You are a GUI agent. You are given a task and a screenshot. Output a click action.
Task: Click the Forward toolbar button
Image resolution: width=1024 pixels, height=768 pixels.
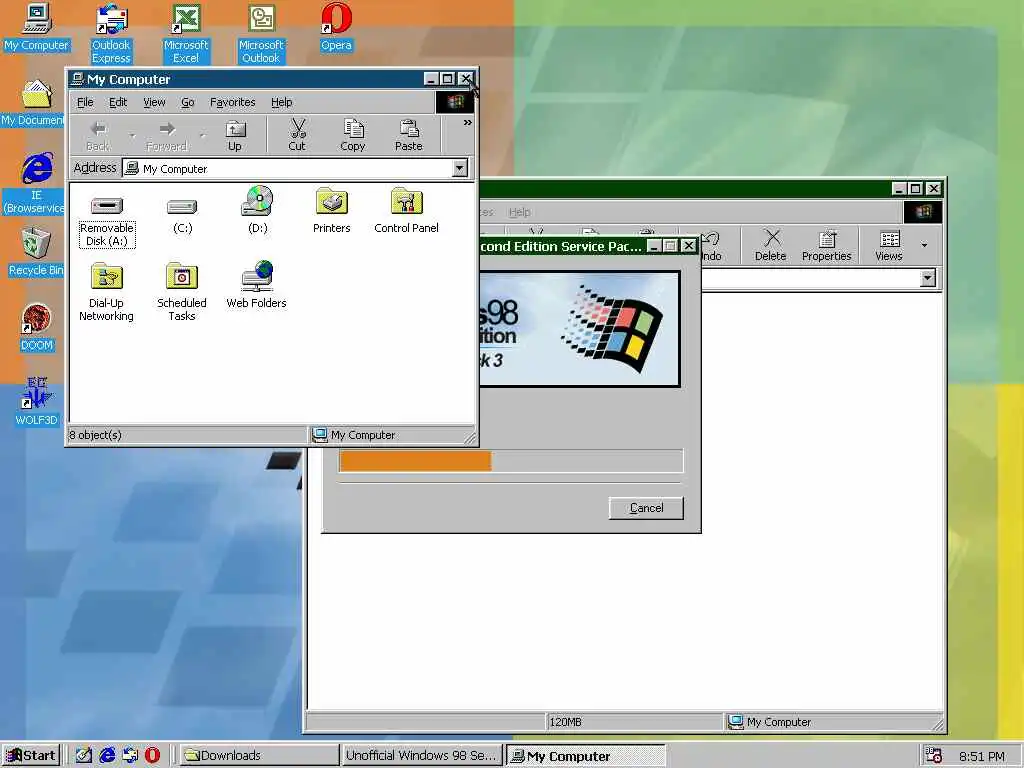(167, 136)
